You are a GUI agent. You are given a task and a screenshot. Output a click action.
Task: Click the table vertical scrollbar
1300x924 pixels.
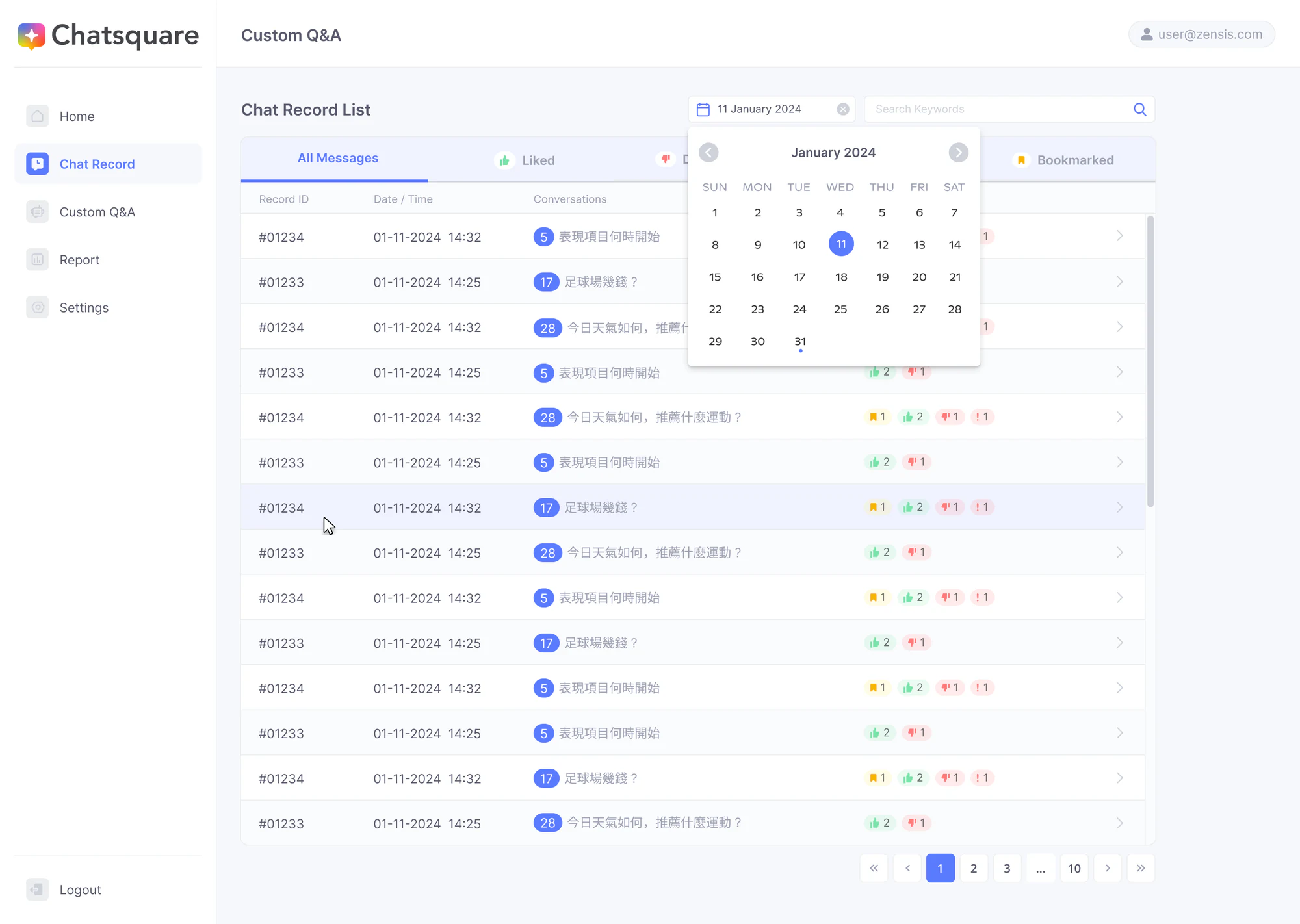click(x=1150, y=361)
